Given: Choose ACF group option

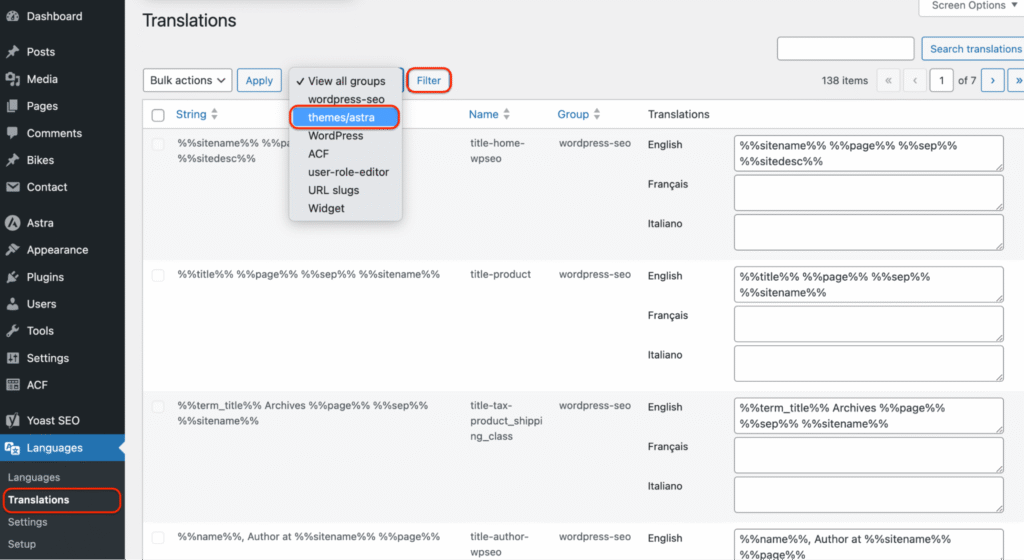Looking at the screenshot, I should tap(345, 154).
